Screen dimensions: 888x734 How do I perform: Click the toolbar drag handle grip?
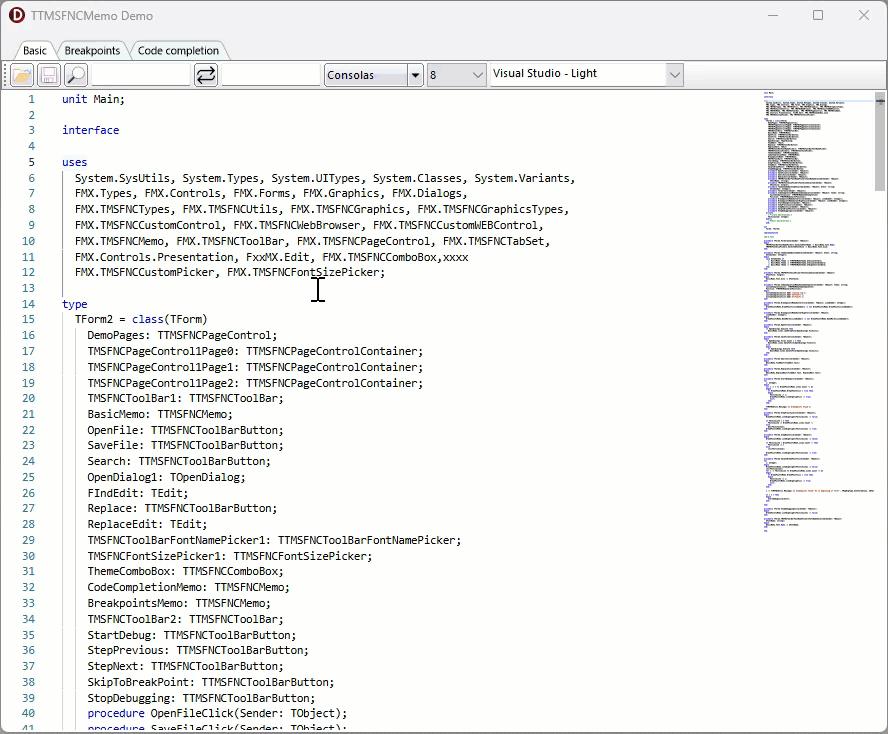[7, 75]
